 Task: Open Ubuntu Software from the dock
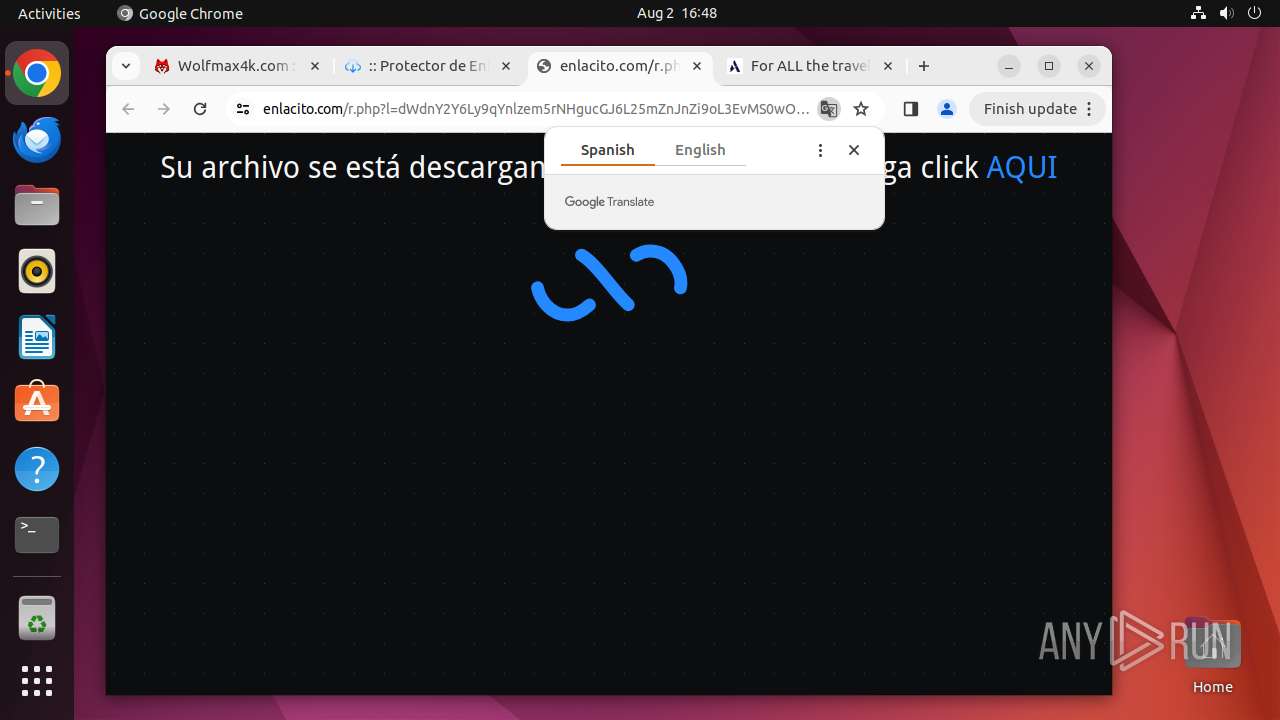coord(37,403)
